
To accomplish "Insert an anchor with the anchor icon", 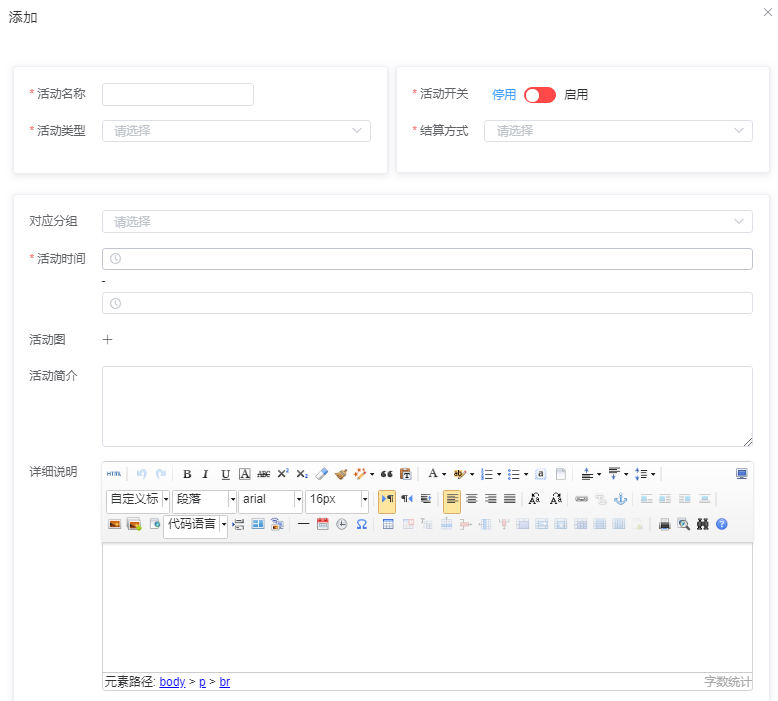I will pos(621,499).
